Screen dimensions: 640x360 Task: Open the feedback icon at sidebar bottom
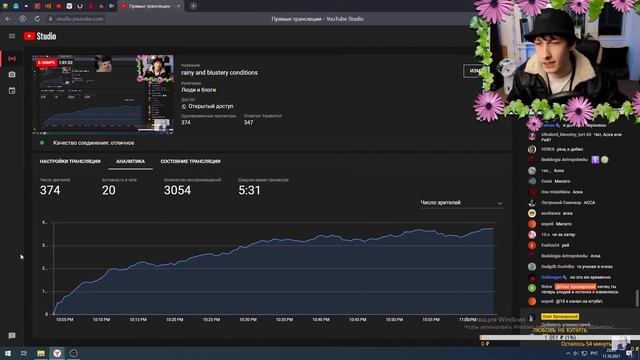(x=12, y=336)
